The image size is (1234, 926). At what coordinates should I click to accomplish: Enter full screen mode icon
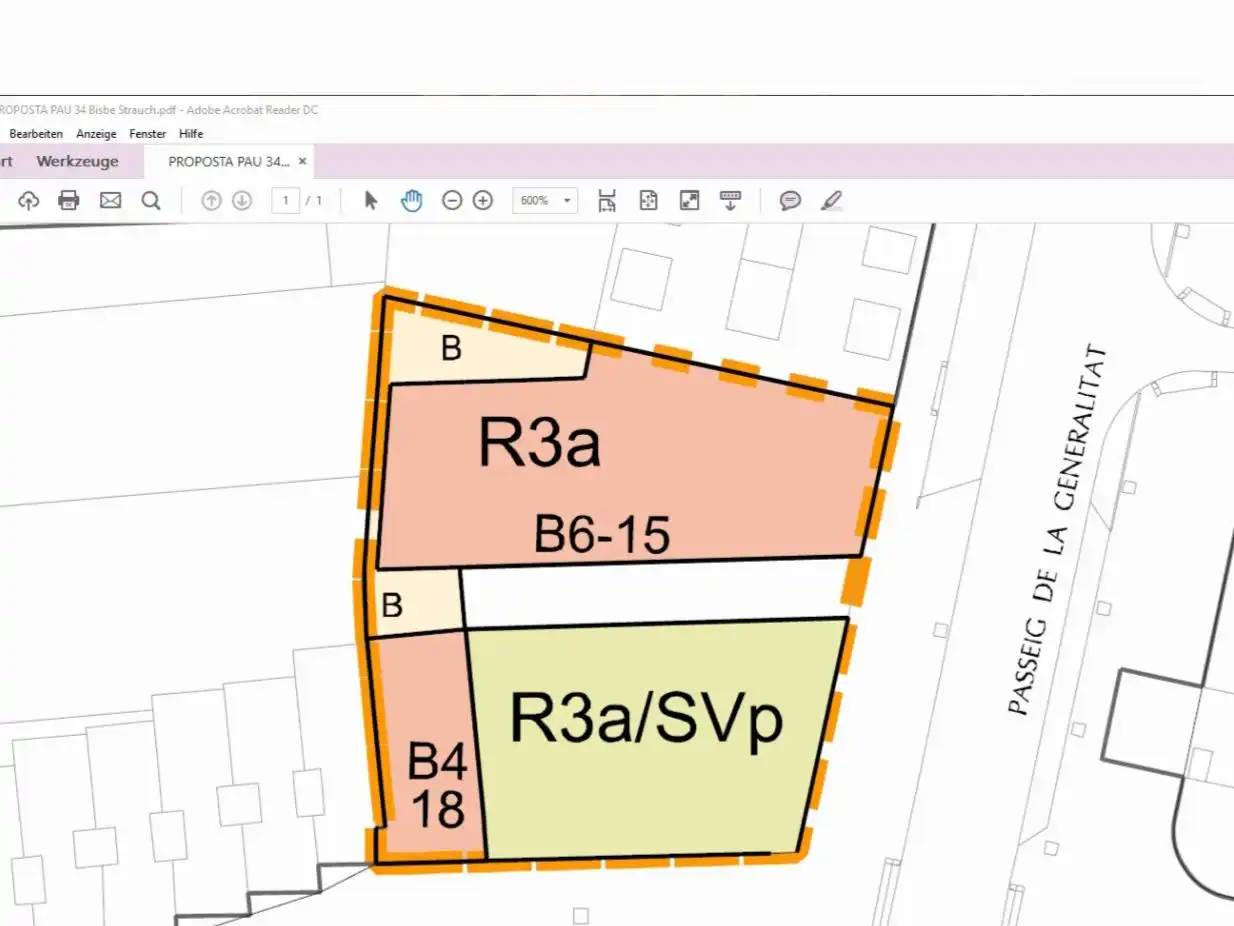689,201
